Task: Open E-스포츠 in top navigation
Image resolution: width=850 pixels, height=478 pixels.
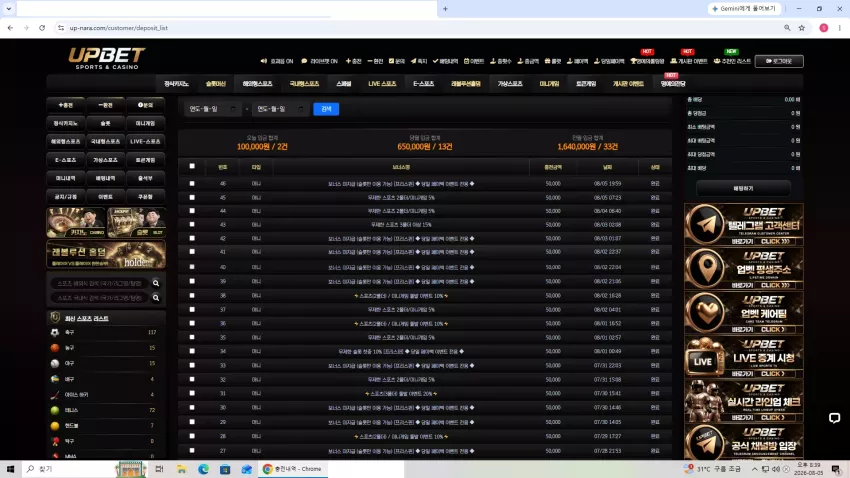Action: [x=423, y=84]
